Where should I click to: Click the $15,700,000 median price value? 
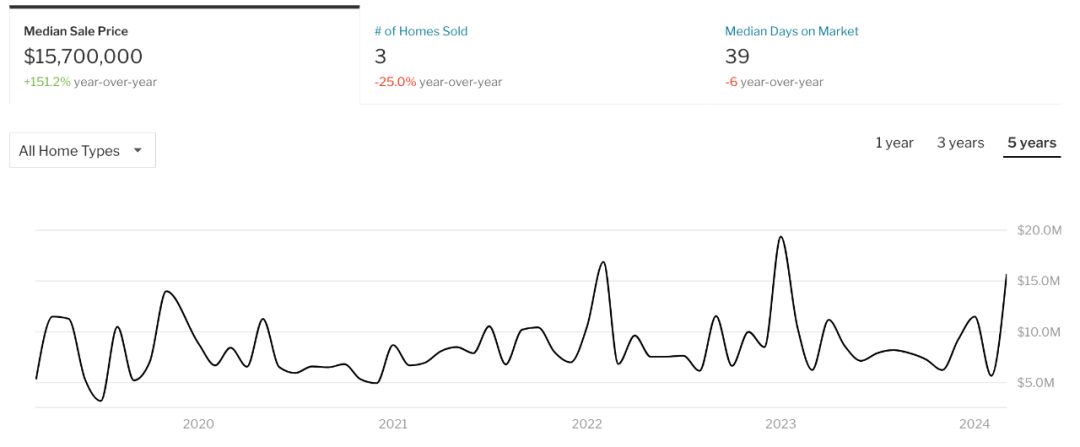83,56
